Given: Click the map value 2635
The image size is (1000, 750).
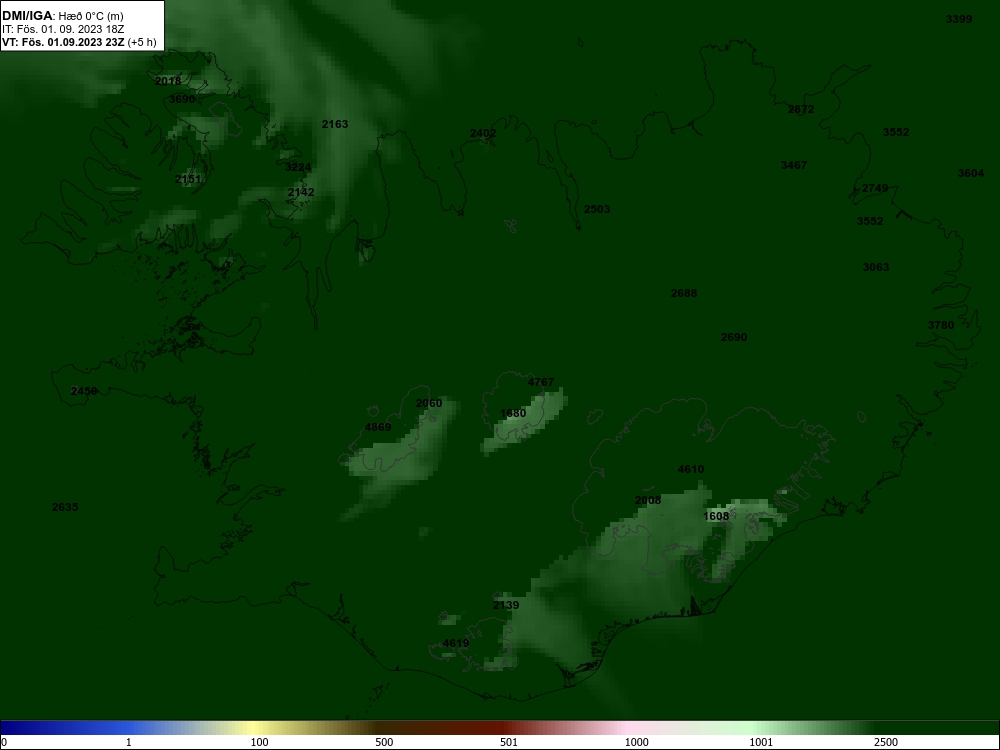Looking at the screenshot, I should coord(65,507).
